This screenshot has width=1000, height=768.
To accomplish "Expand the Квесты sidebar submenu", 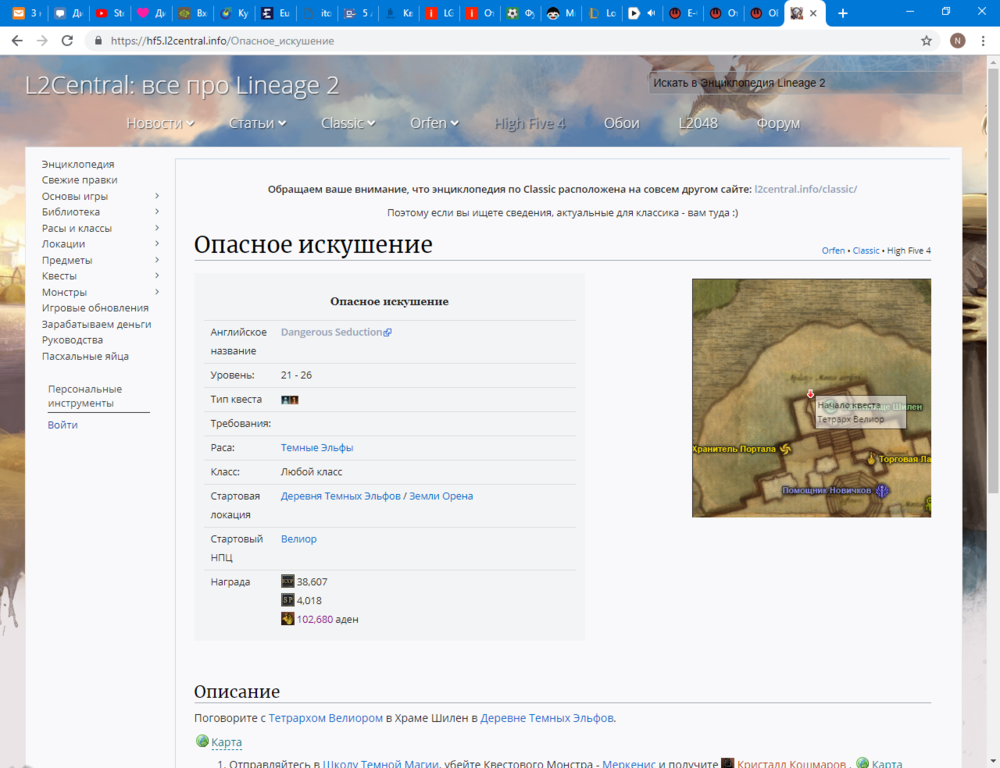I will coord(157,276).
